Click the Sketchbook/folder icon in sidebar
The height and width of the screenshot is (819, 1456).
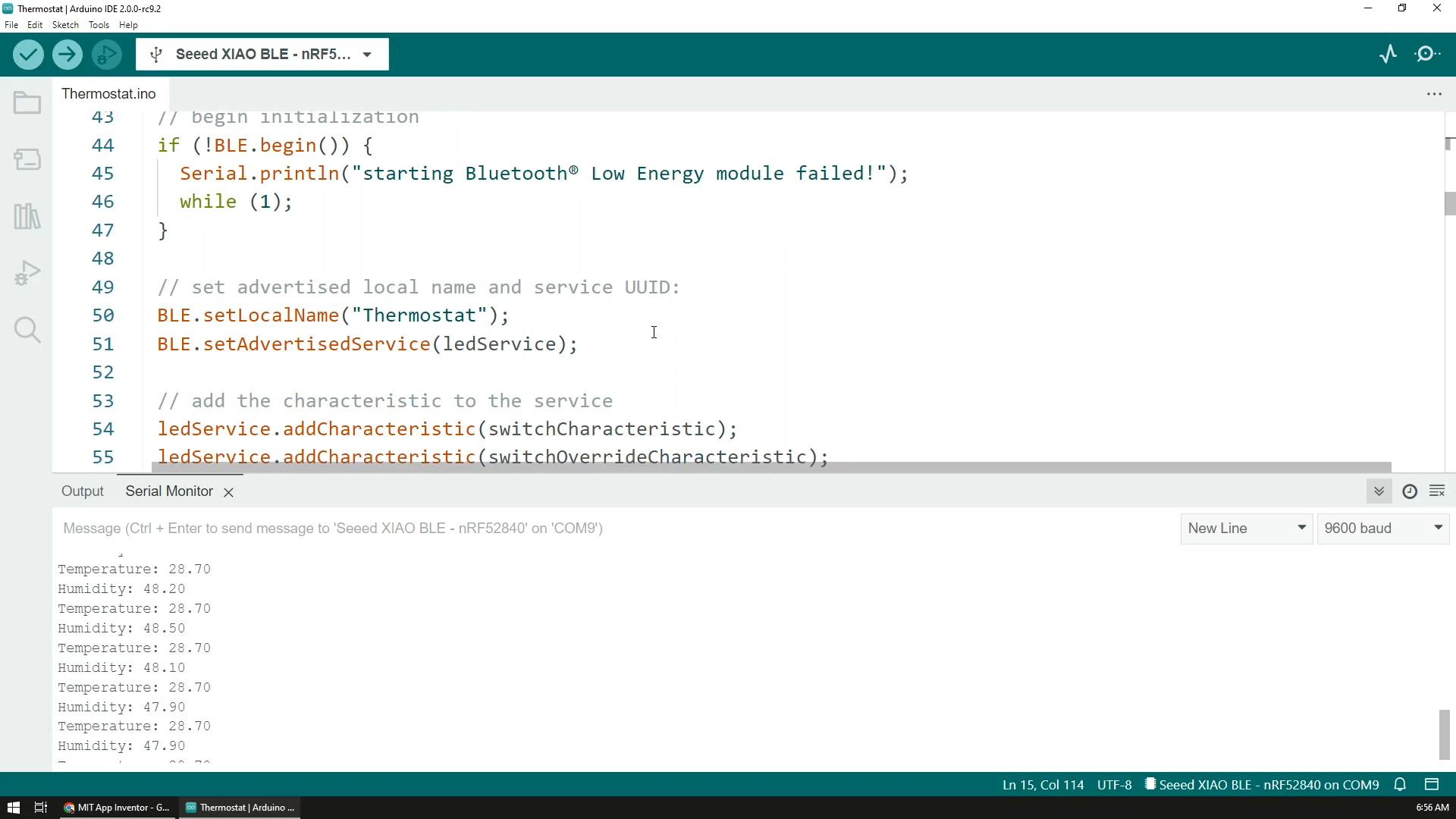point(27,104)
